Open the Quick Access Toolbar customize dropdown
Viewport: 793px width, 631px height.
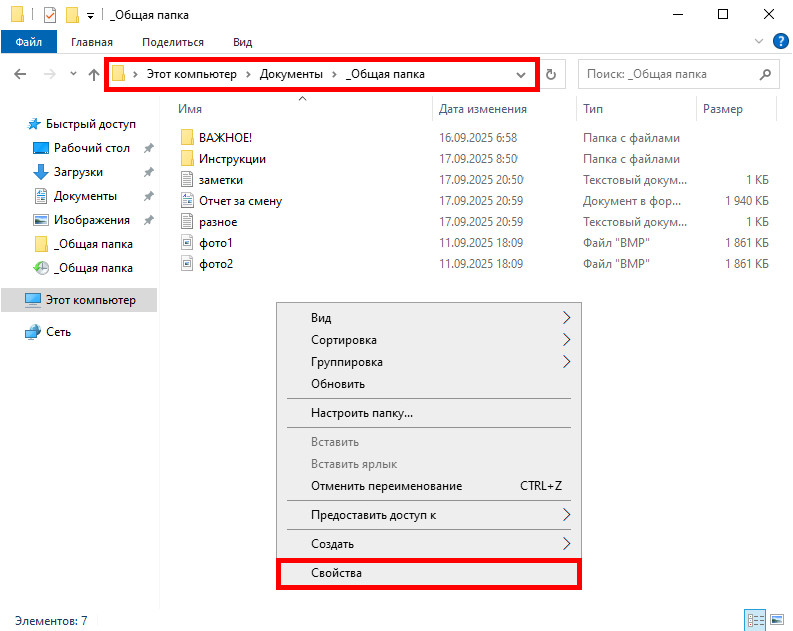pos(90,16)
